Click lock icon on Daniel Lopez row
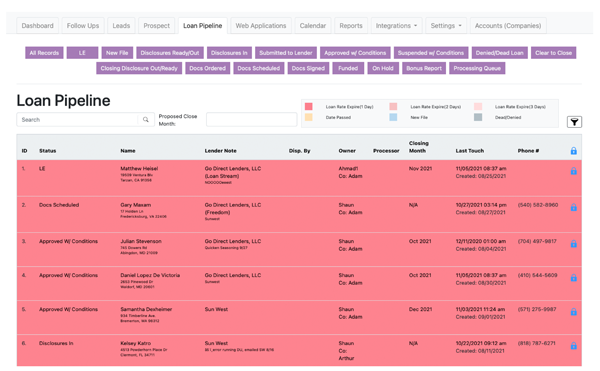The width and height of the screenshot is (600, 371). (x=573, y=278)
